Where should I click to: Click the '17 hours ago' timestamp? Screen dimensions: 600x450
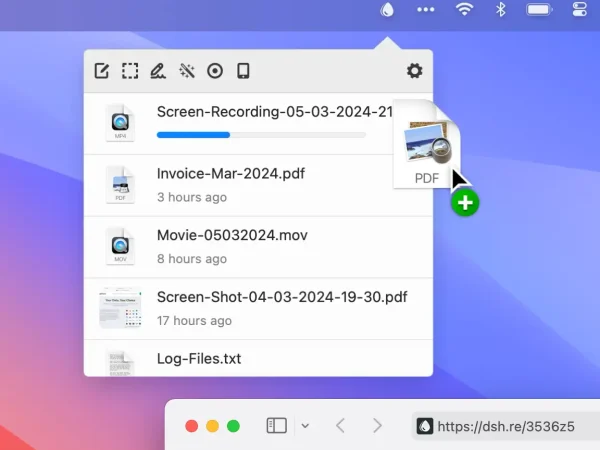click(x=194, y=320)
